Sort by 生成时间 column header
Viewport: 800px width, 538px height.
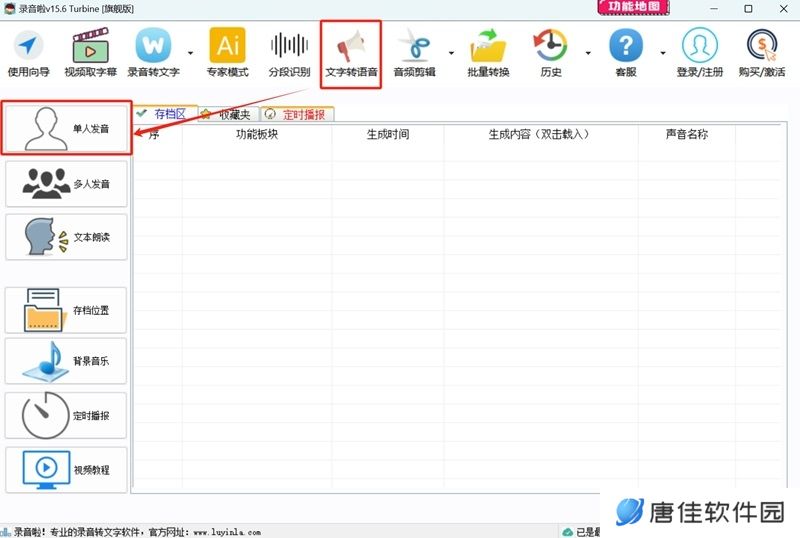click(x=388, y=134)
